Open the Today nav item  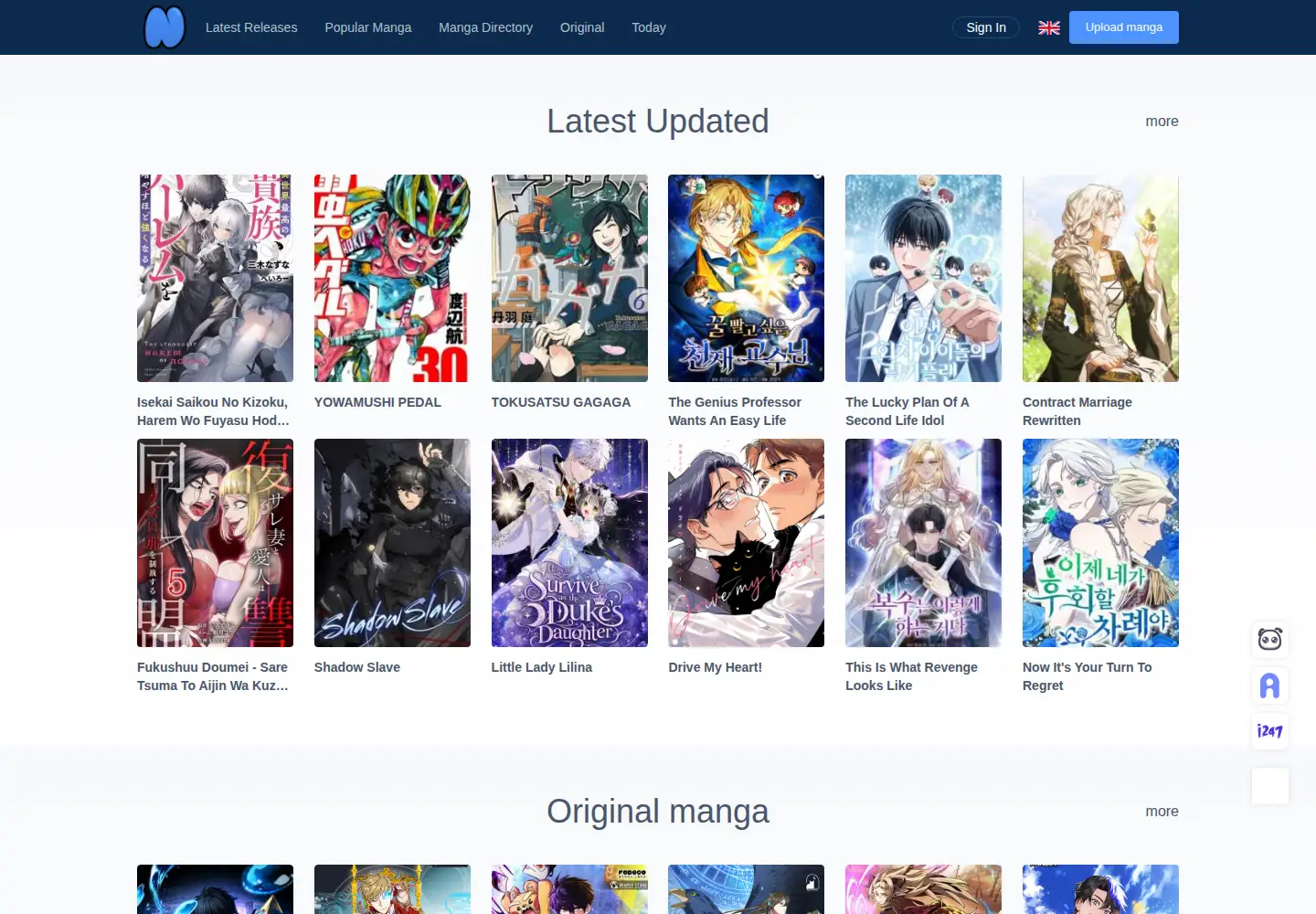point(649,27)
